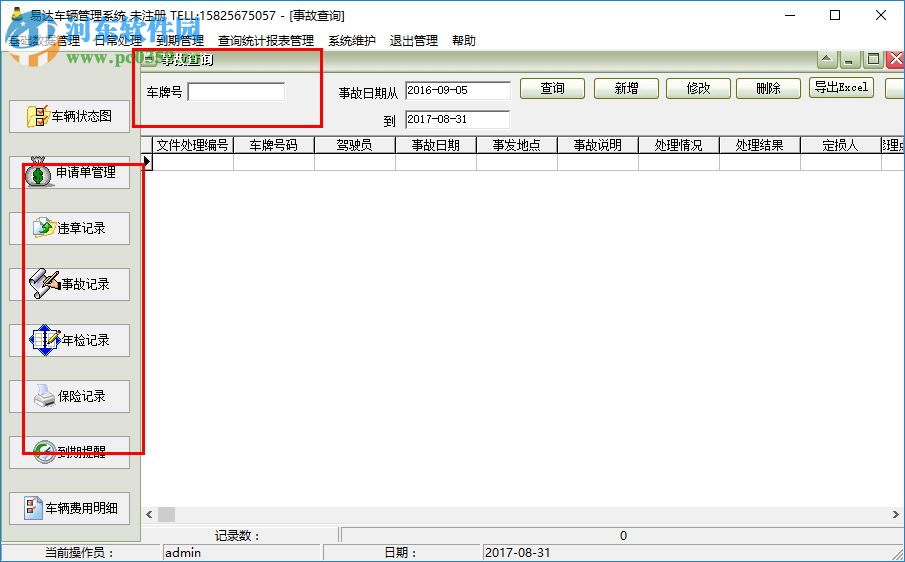Click the 事故日期 column header

tap(436, 145)
